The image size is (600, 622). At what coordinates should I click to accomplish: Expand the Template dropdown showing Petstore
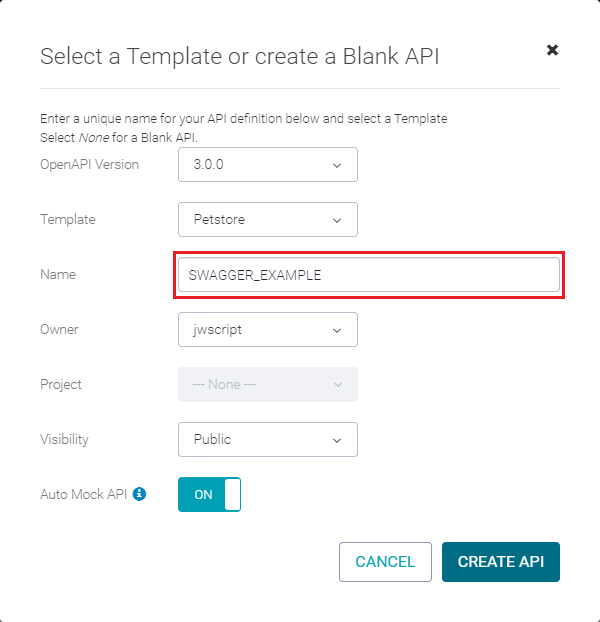click(268, 219)
